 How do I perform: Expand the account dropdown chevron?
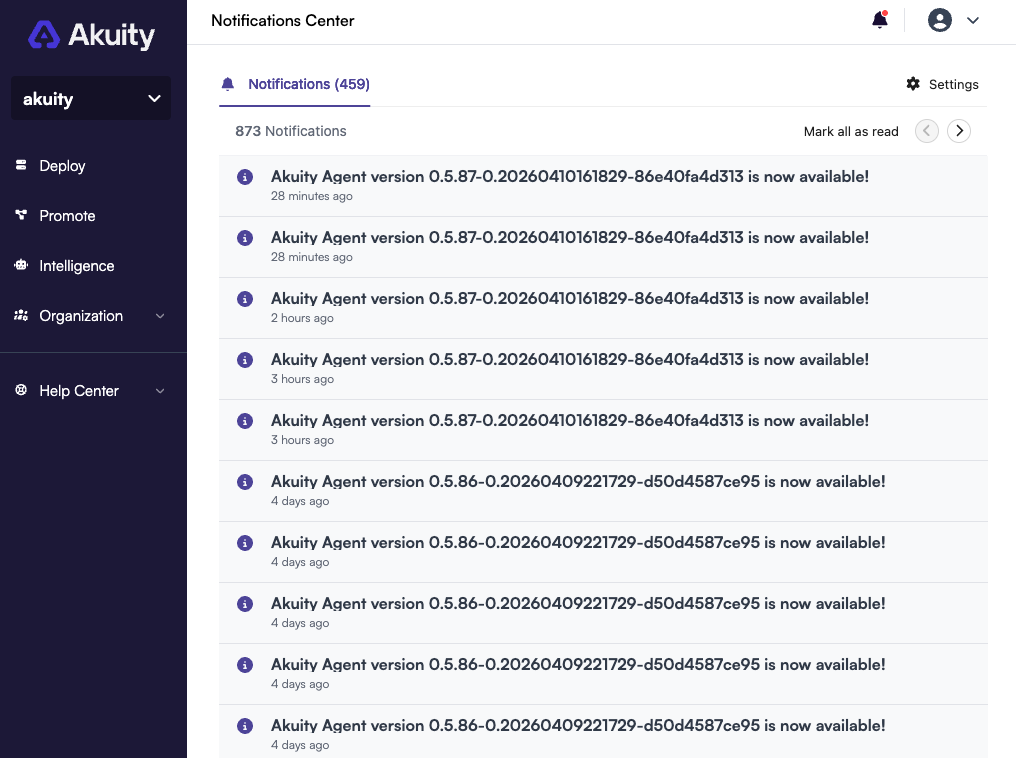pyautogui.click(x=972, y=20)
